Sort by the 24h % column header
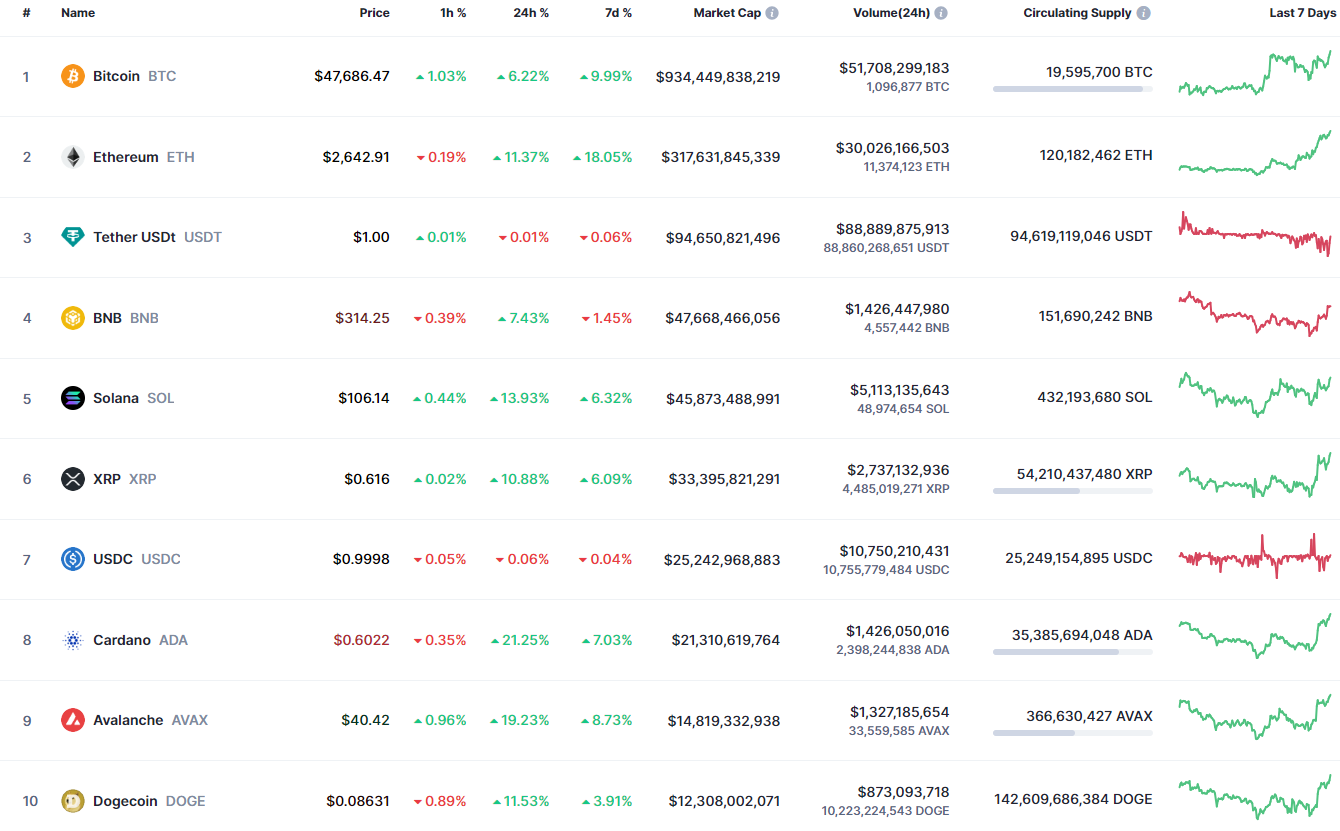The width and height of the screenshot is (1340, 831). tap(532, 13)
